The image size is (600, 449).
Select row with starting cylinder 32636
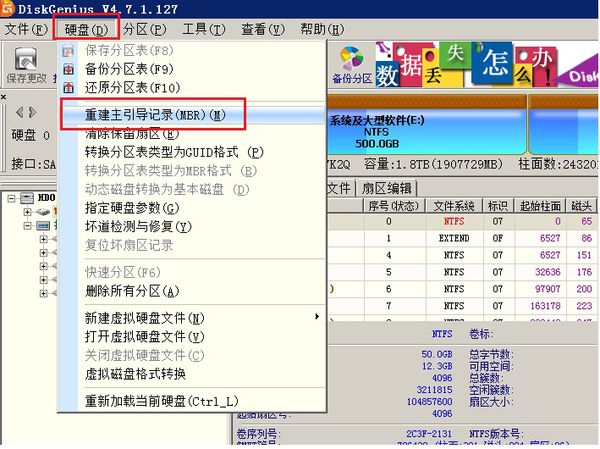[462, 272]
